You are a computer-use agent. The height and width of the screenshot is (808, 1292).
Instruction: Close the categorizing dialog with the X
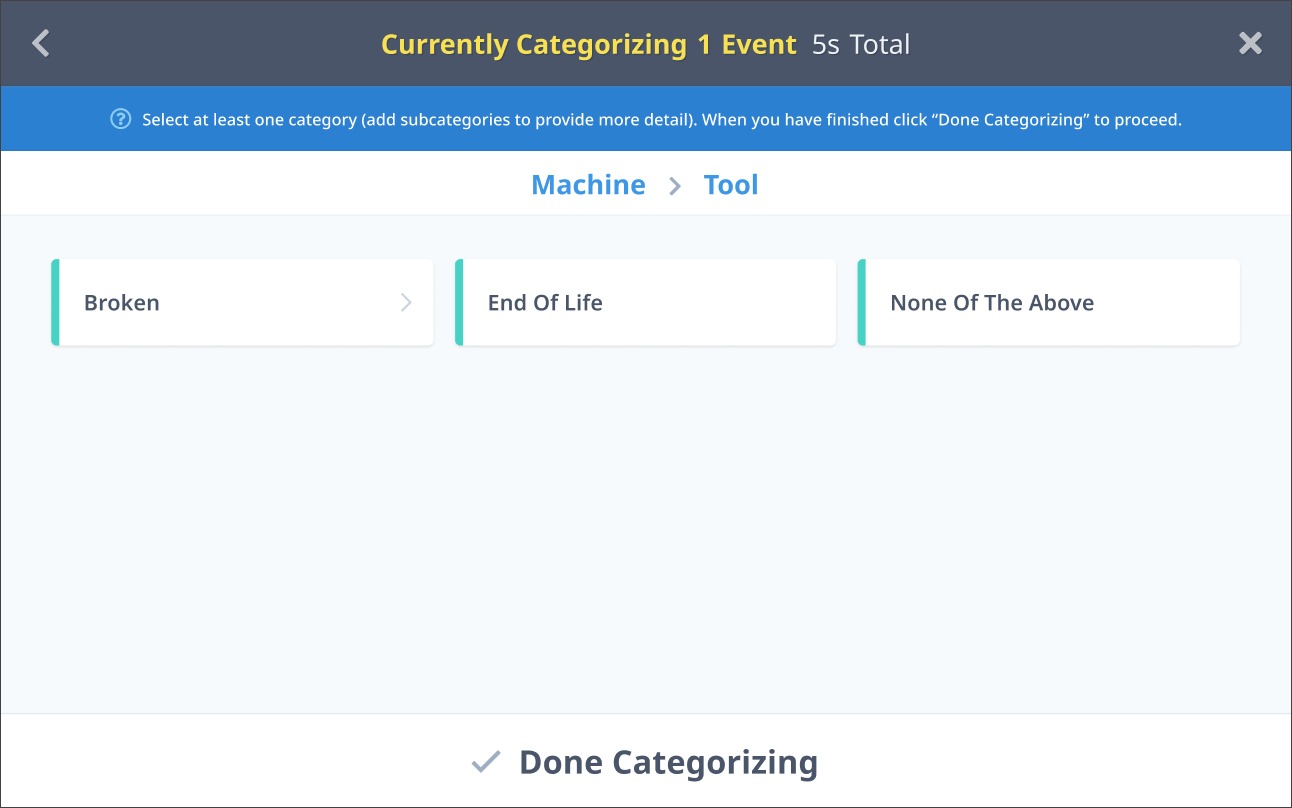1250,43
